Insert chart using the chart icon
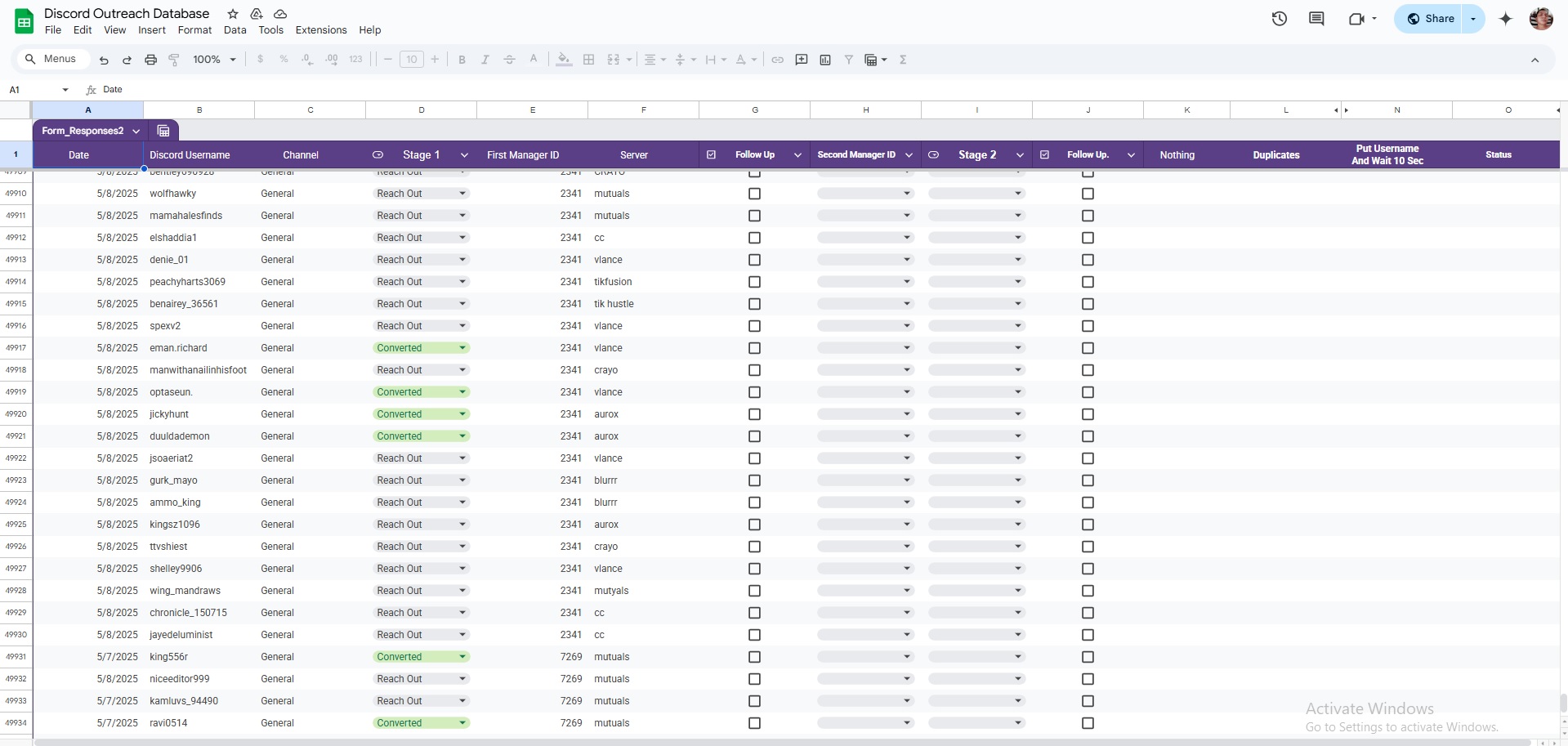The height and width of the screenshot is (746, 1568). (825, 60)
